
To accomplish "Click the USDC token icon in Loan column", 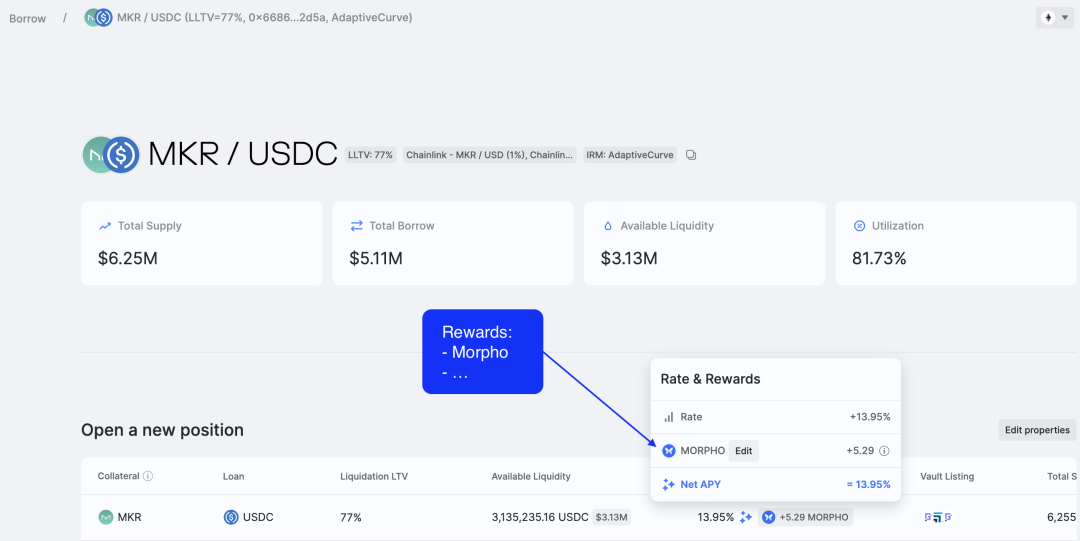I will click(231, 517).
